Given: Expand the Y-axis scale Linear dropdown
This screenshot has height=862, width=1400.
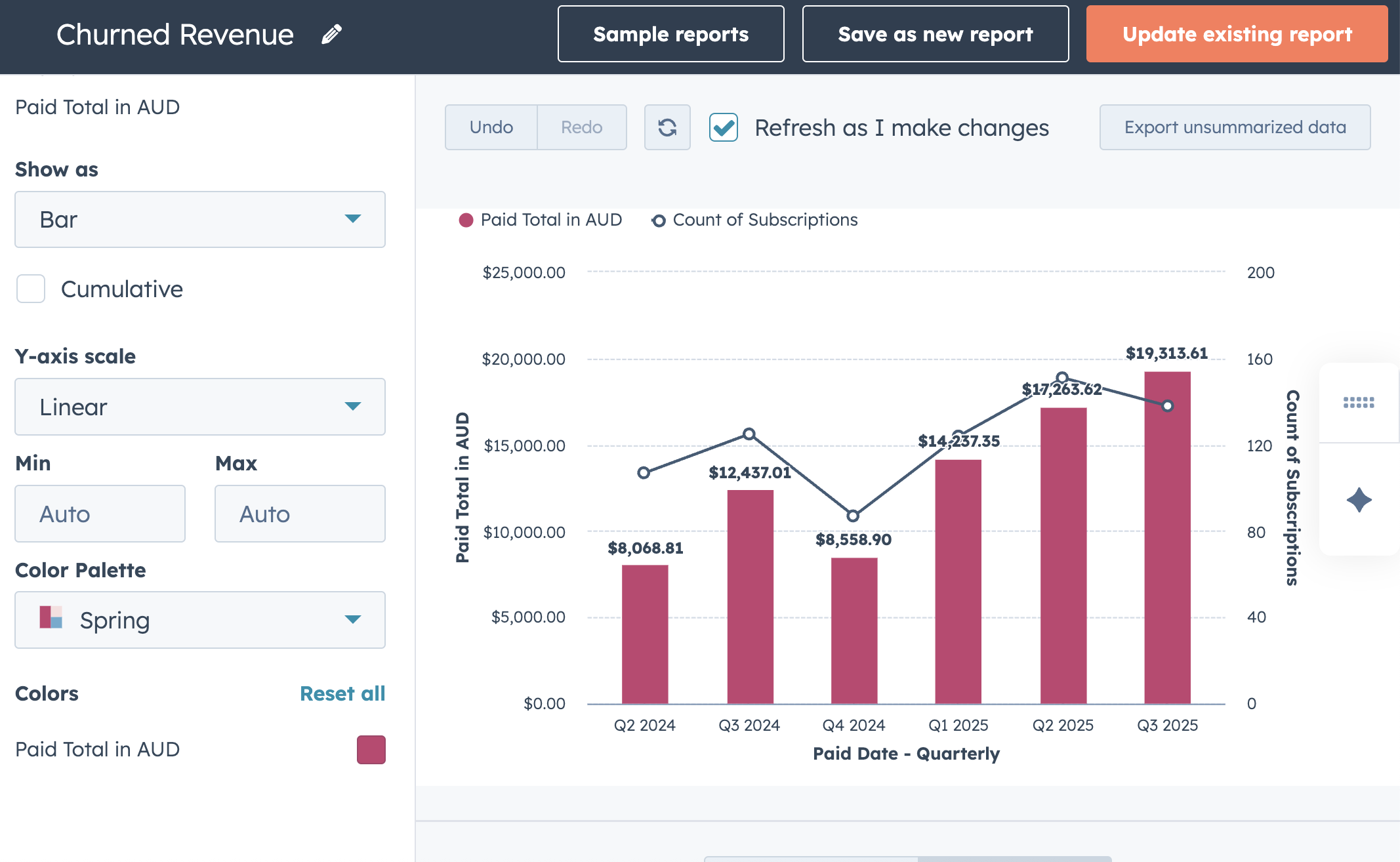Looking at the screenshot, I should (x=199, y=407).
